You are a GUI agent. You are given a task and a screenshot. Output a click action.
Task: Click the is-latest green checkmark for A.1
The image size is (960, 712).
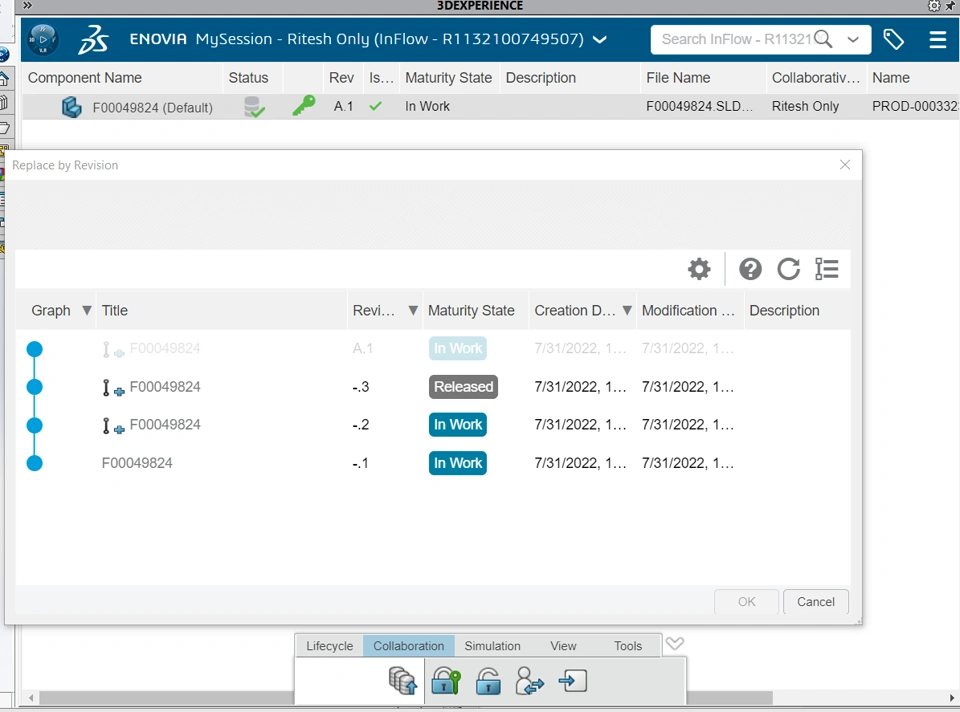375,106
